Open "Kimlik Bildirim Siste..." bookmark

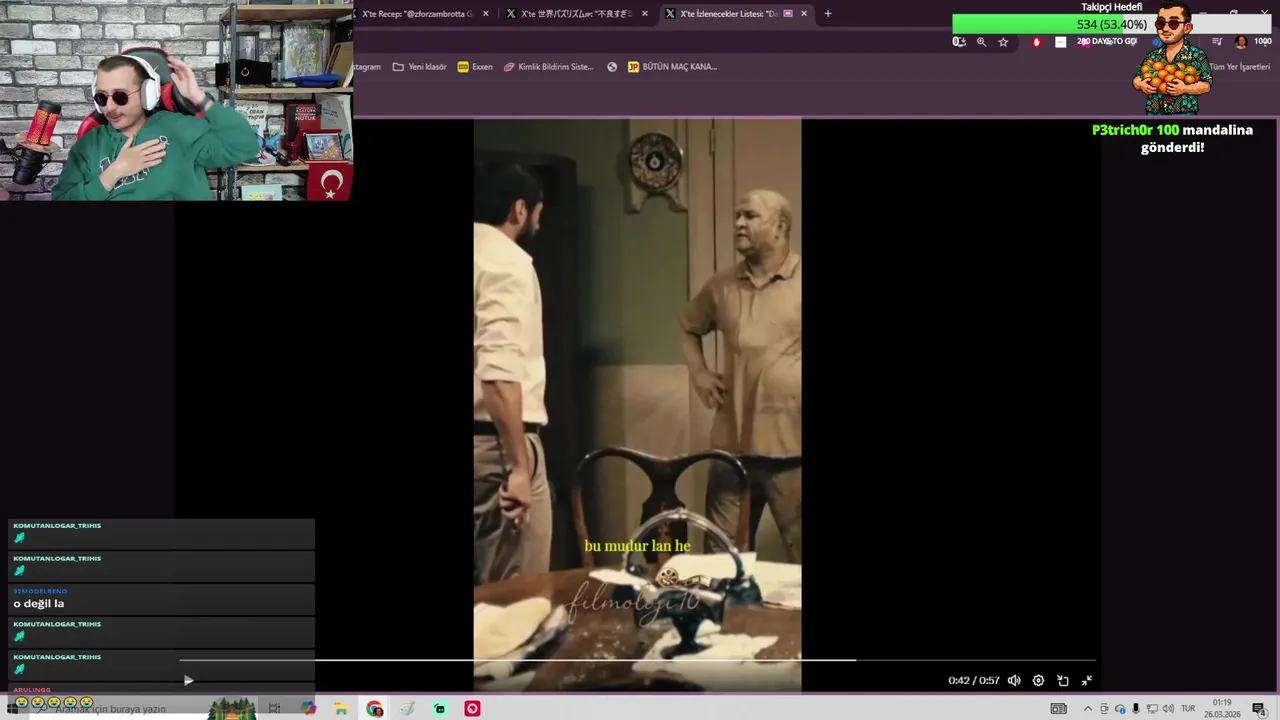[549, 67]
